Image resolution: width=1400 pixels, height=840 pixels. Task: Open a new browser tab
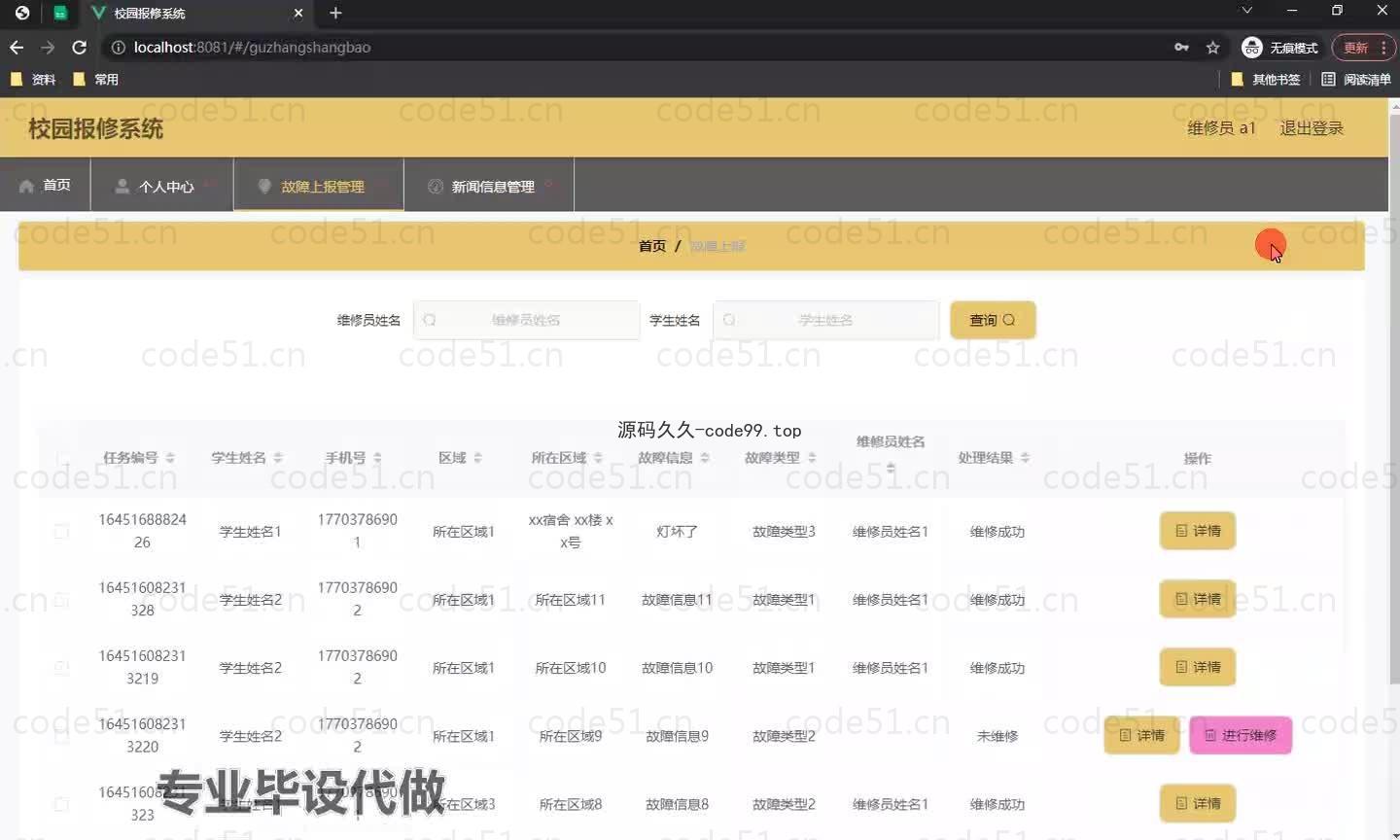335,13
